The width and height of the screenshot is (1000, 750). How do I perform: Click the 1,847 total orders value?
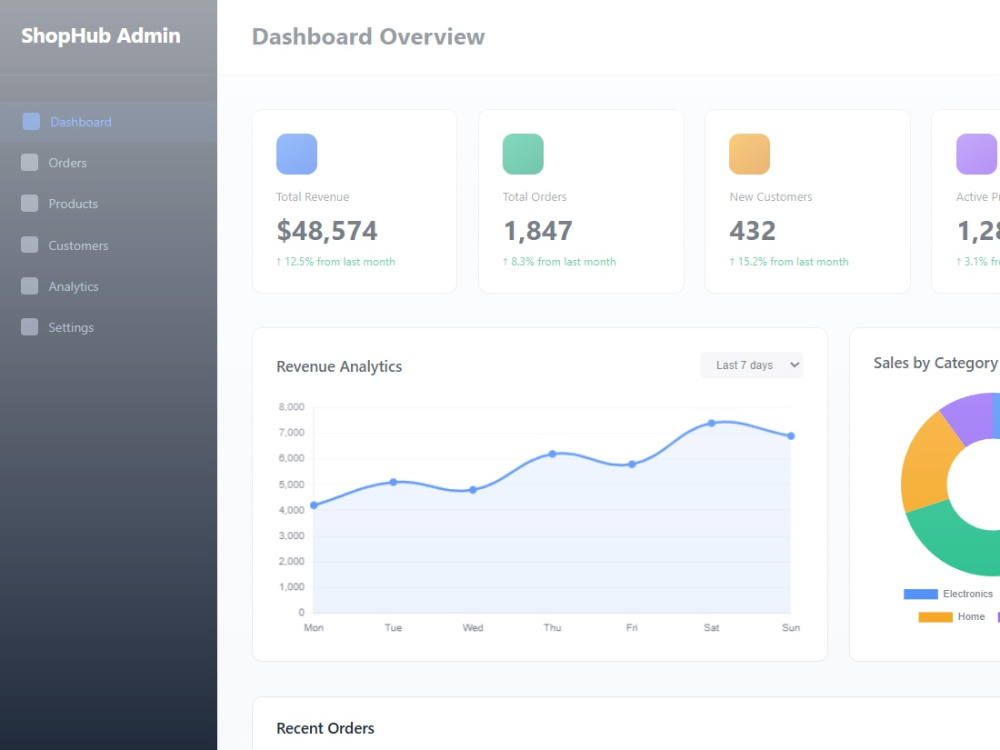538,230
